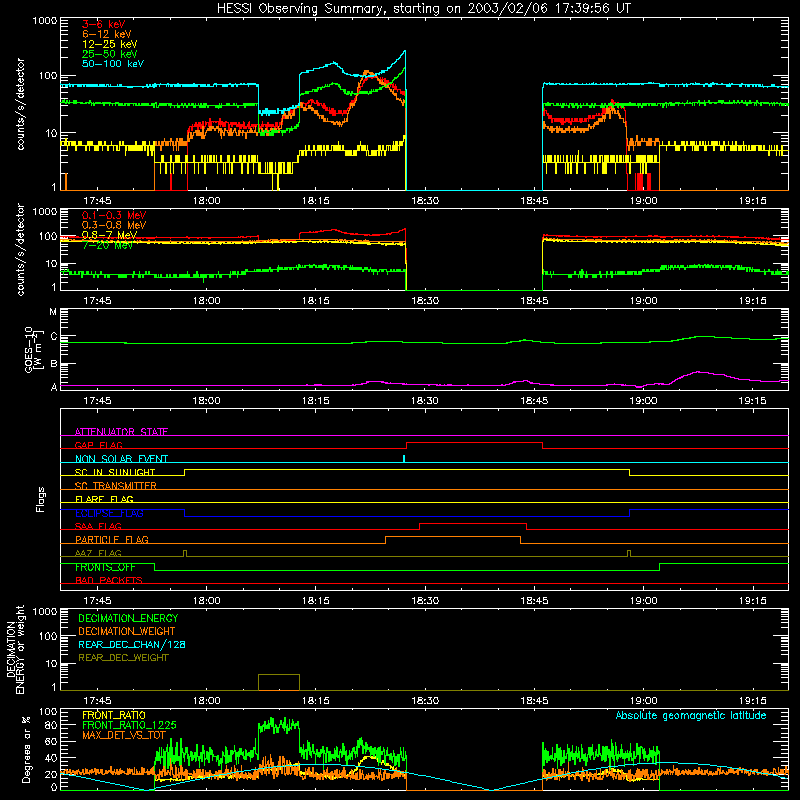Select the GAP_FLAG label
Image resolution: width=800 pixels, height=800 pixels.
point(98,445)
